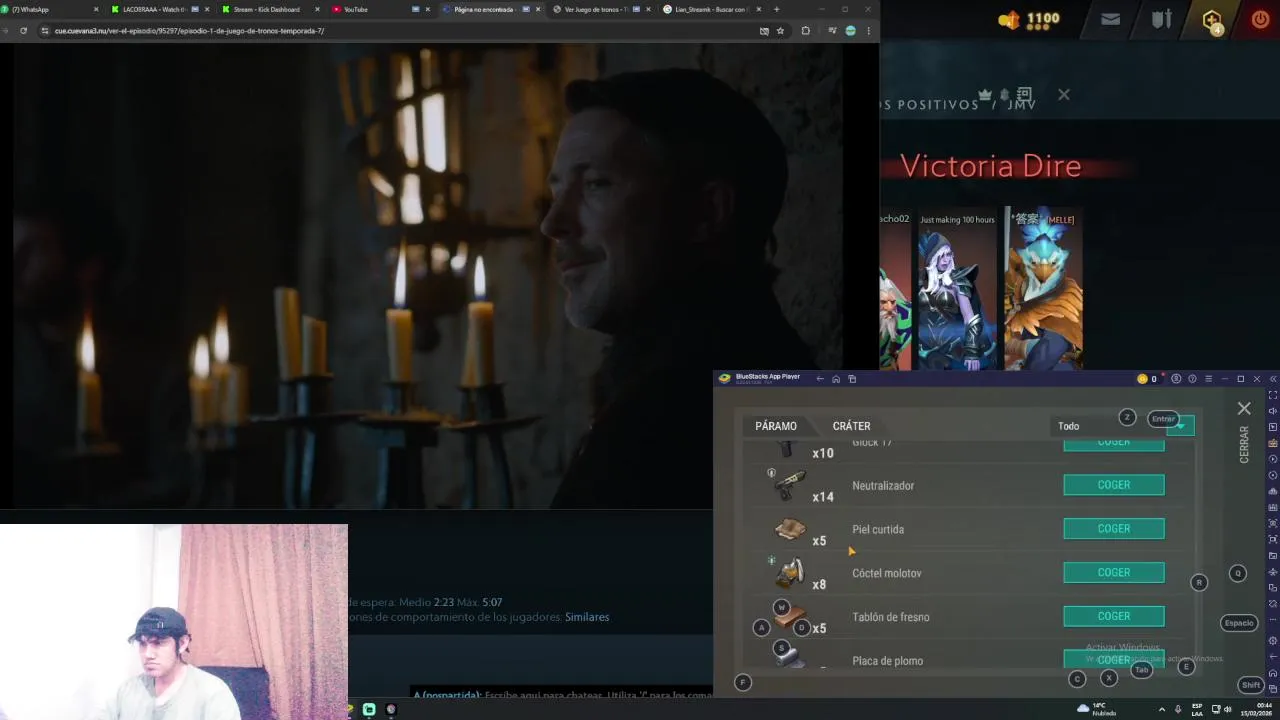Click the Piel curtida item icon
The height and width of the screenshot is (720, 1280).
(790, 528)
